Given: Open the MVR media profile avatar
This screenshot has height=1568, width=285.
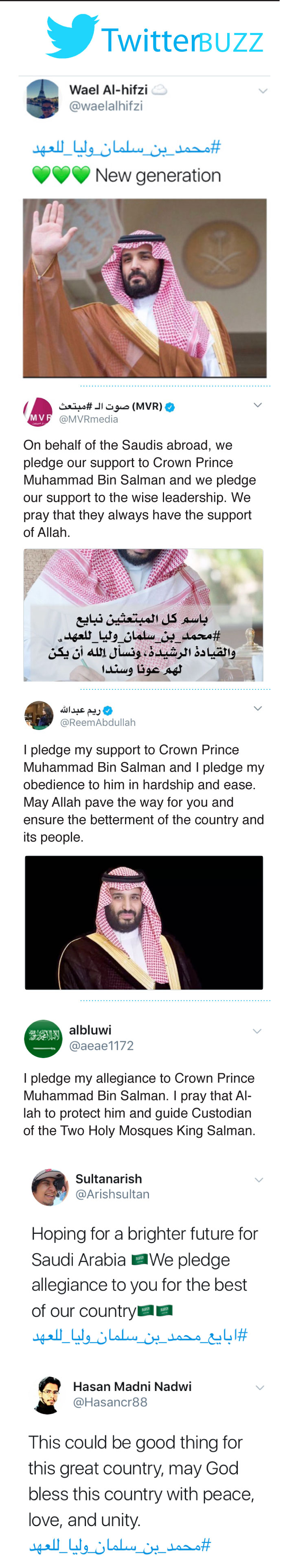Looking at the screenshot, I should click(x=38, y=411).
